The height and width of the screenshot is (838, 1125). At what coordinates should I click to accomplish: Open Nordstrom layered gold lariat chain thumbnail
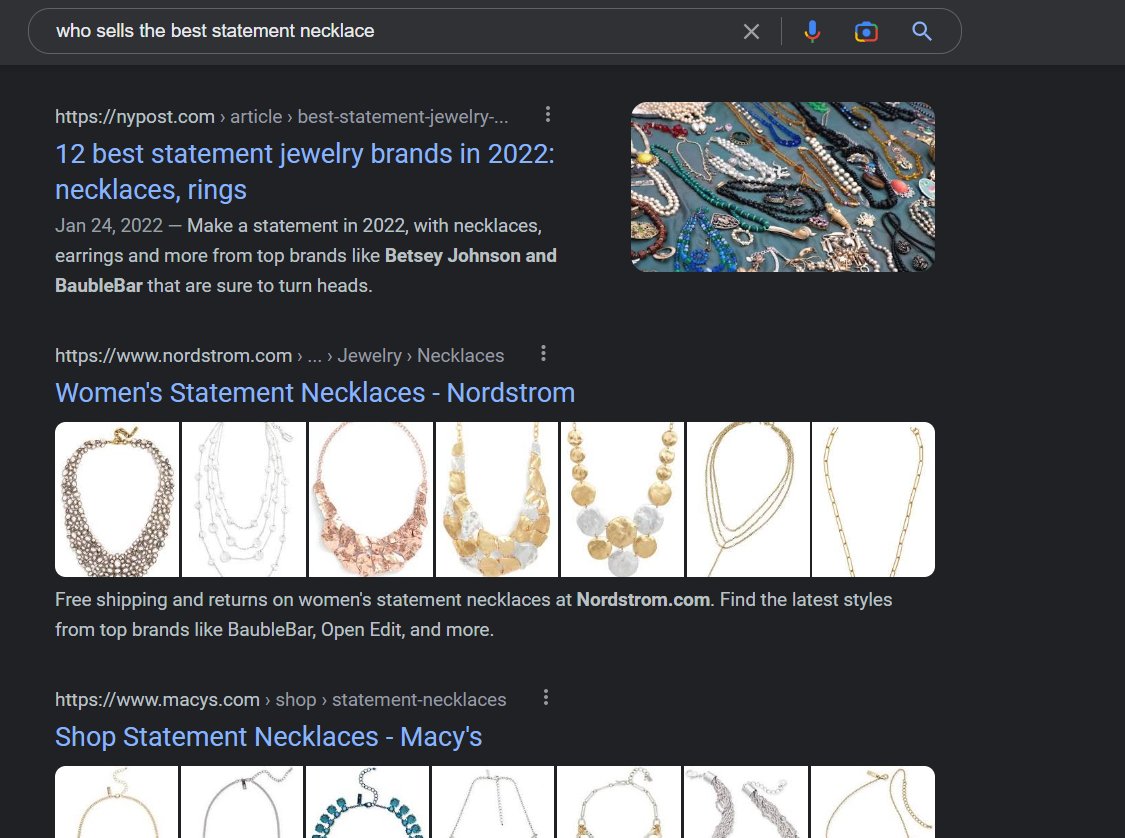pyautogui.click(x=748, y=499)
